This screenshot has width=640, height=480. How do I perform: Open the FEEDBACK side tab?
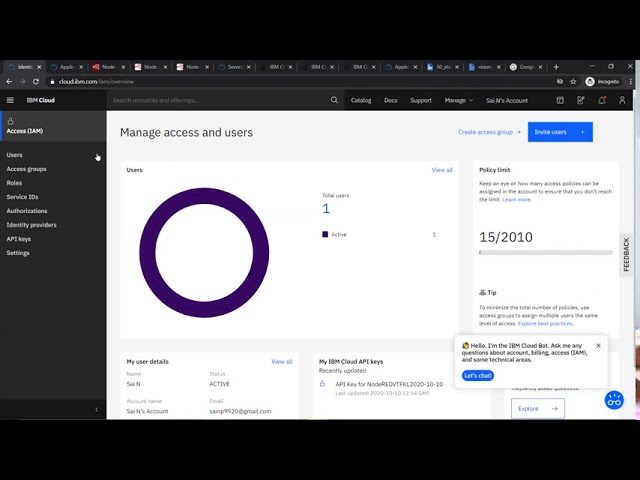point(626,255)
